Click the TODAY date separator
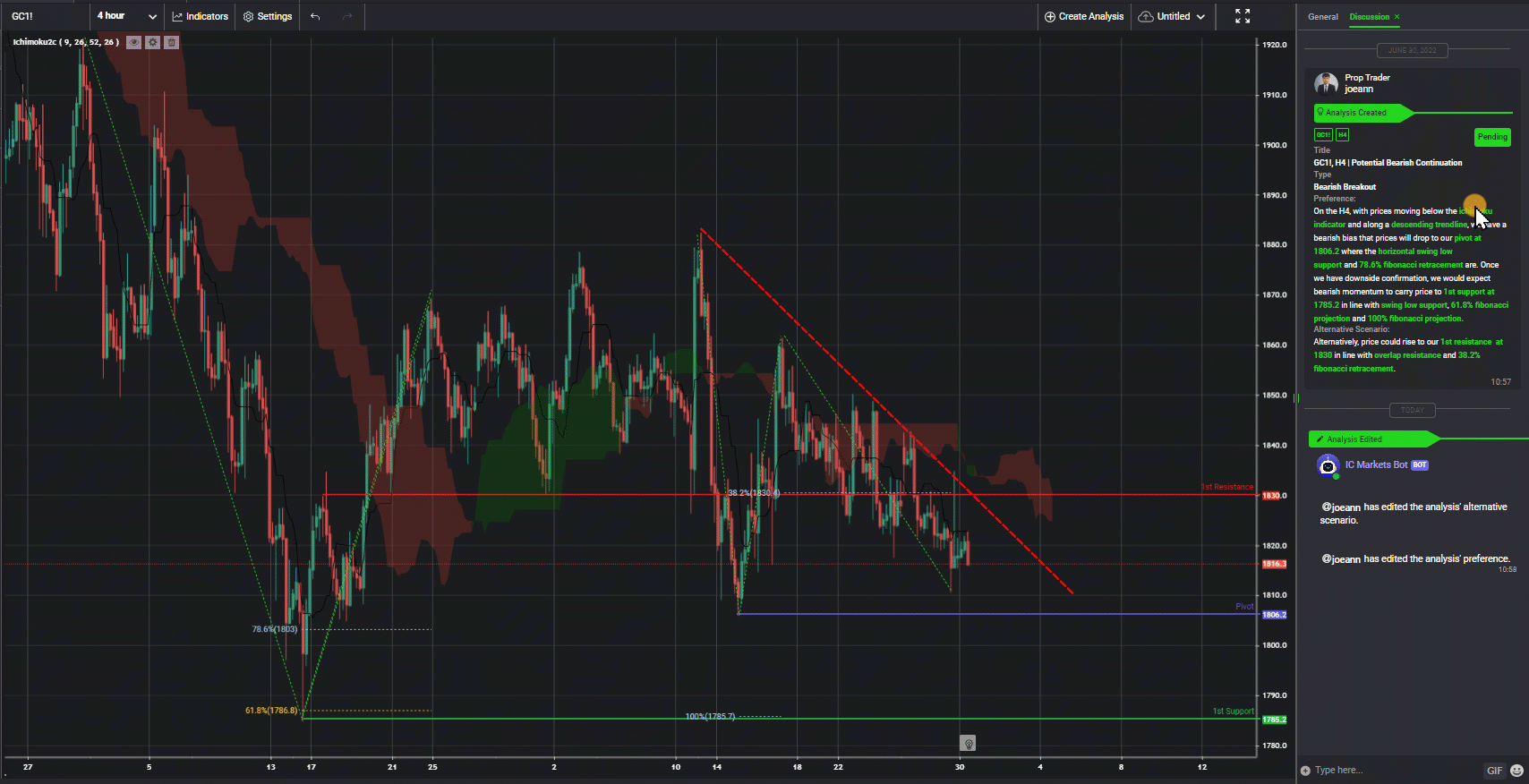The width and height of the screenshot is (1529, 784). pos(1412,411)
